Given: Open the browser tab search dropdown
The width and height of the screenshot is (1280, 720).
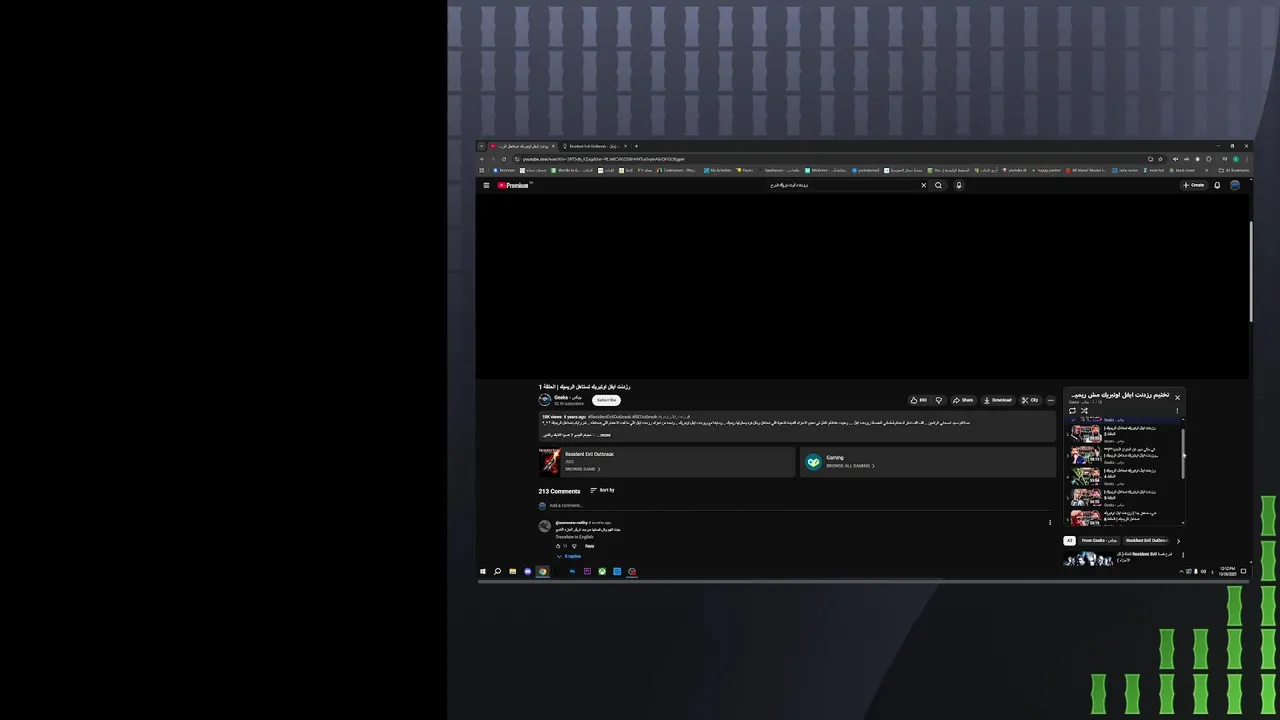Looking at the screenshot, I should [x=481, y=146].
